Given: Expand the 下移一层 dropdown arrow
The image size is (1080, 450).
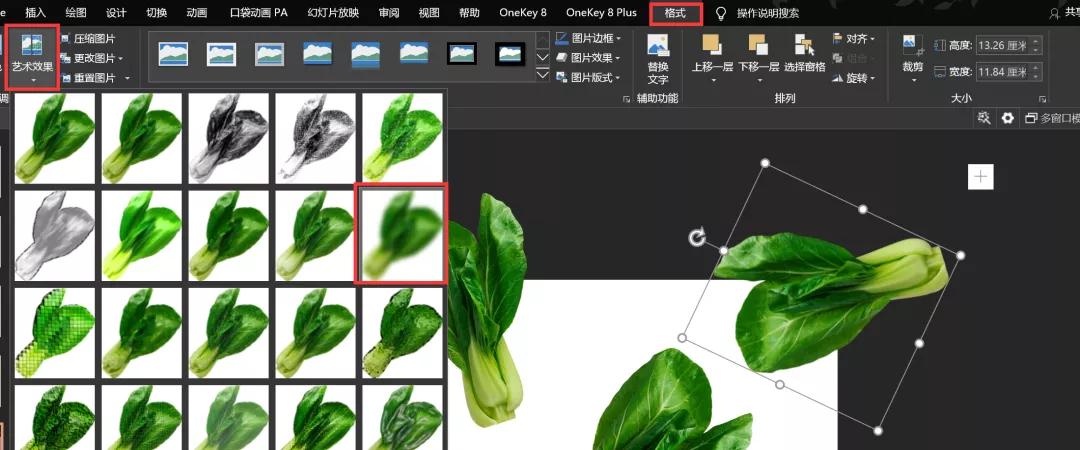Looking at the screenshot, I should [x=758, y=81].
